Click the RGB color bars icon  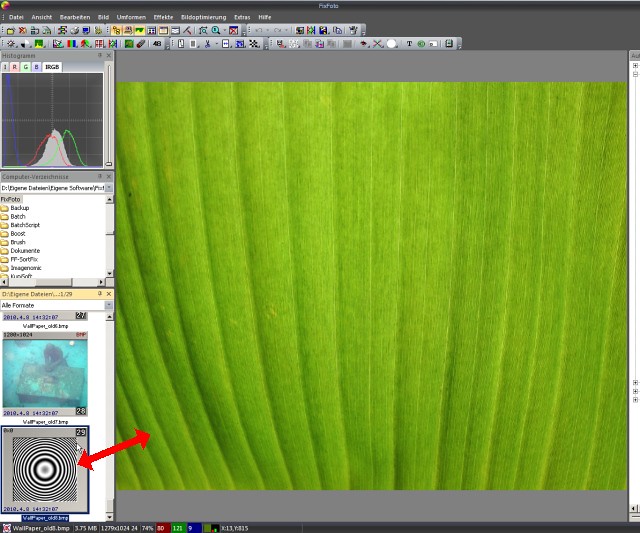tap(72, 44)
